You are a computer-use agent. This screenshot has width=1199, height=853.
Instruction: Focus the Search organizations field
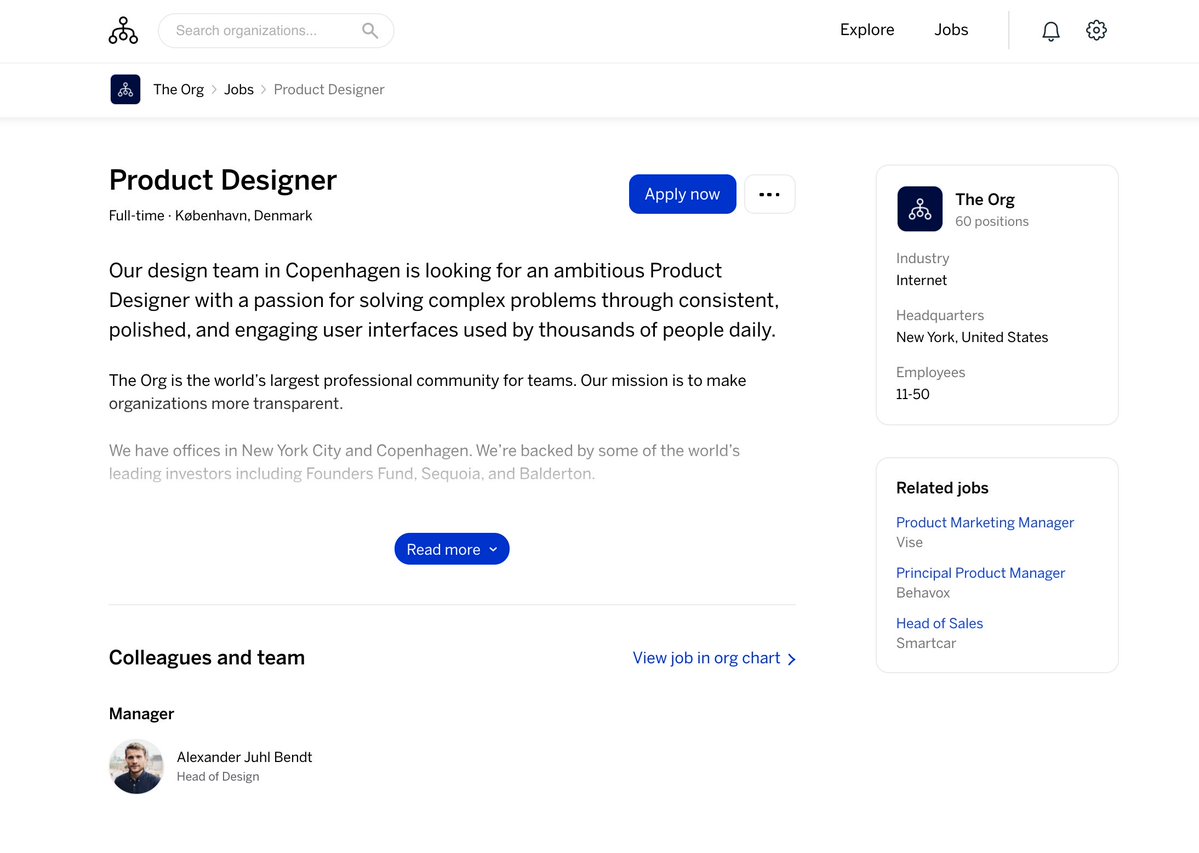click(276, 31)
